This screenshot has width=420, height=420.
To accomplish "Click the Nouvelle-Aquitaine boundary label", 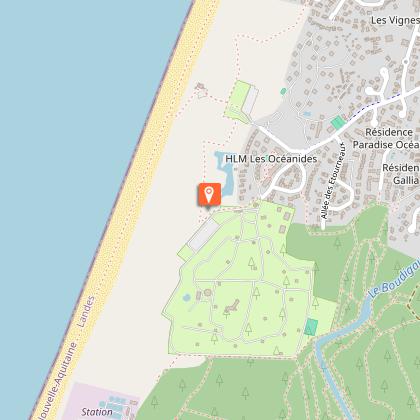I will coord(59,380).
